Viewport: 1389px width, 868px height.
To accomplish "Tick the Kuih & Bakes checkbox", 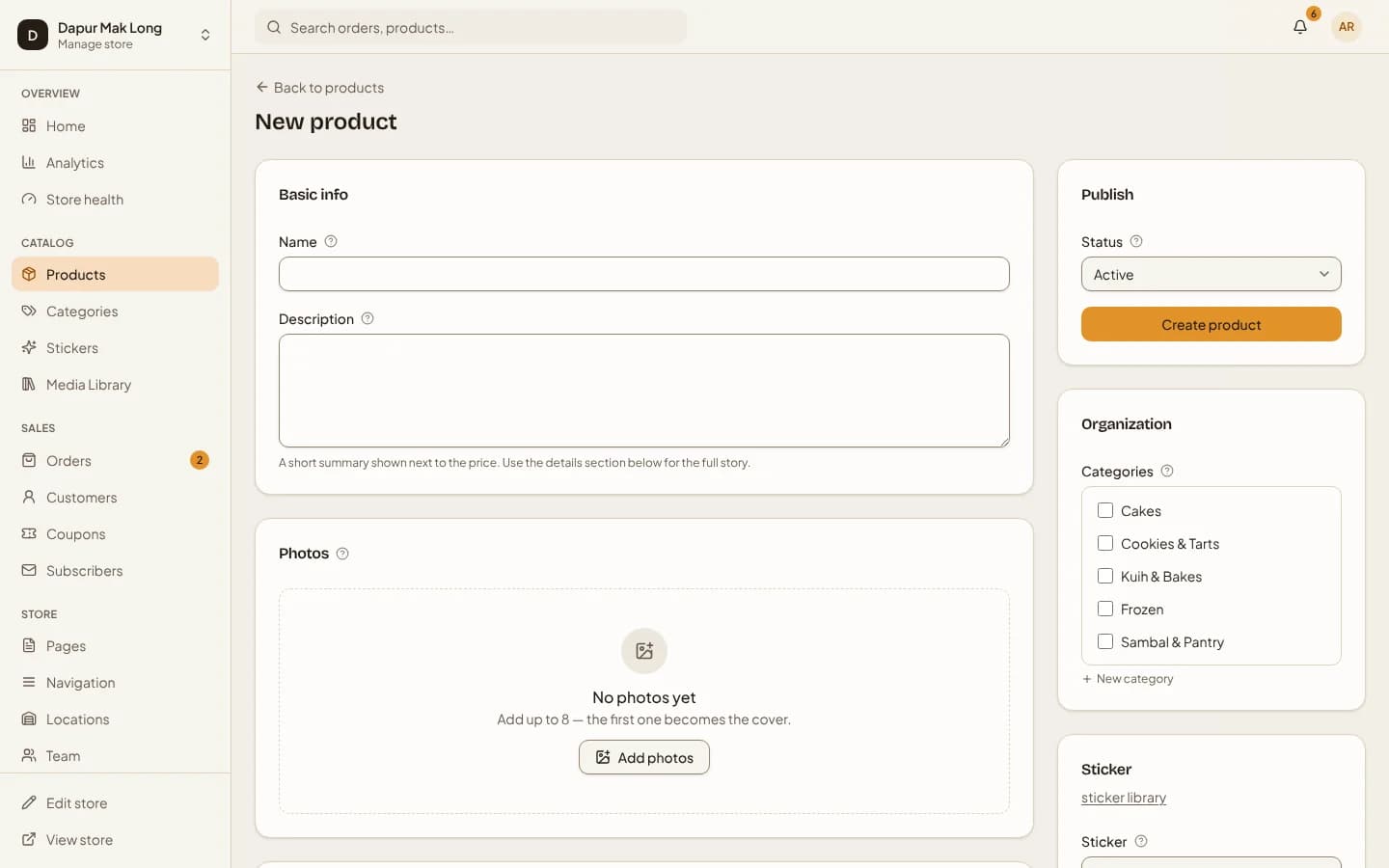I will pyautogui.click(x=1105, y=576).
